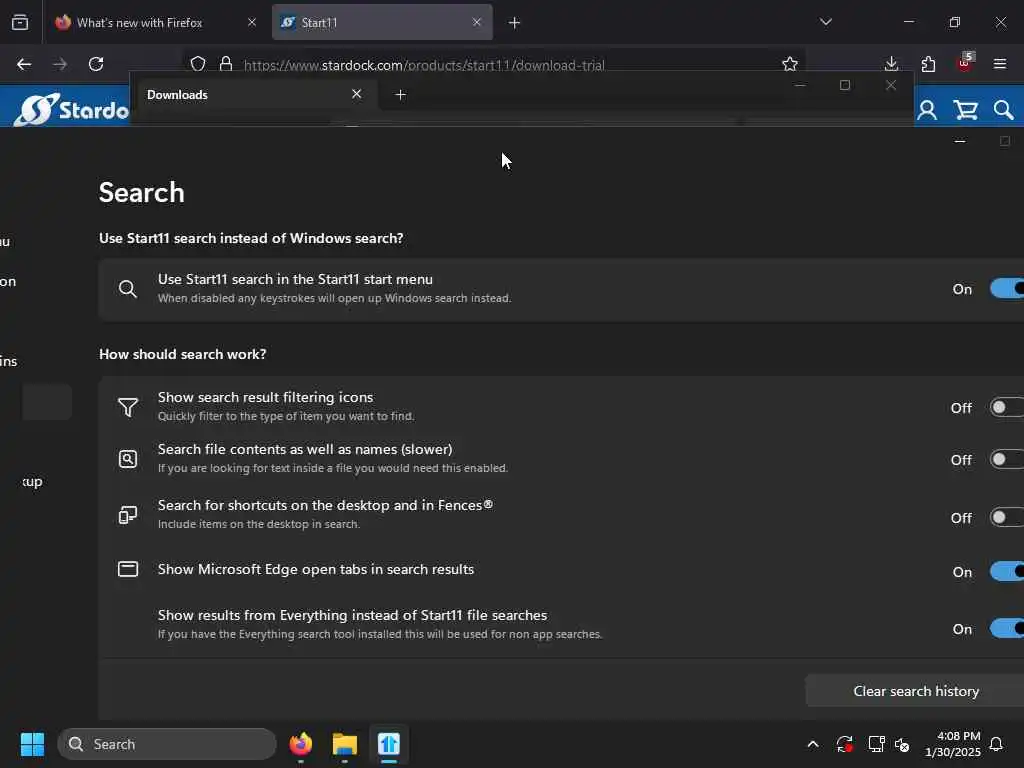Go back in Firefox
Screen dimensions: 1024x768
24,64
